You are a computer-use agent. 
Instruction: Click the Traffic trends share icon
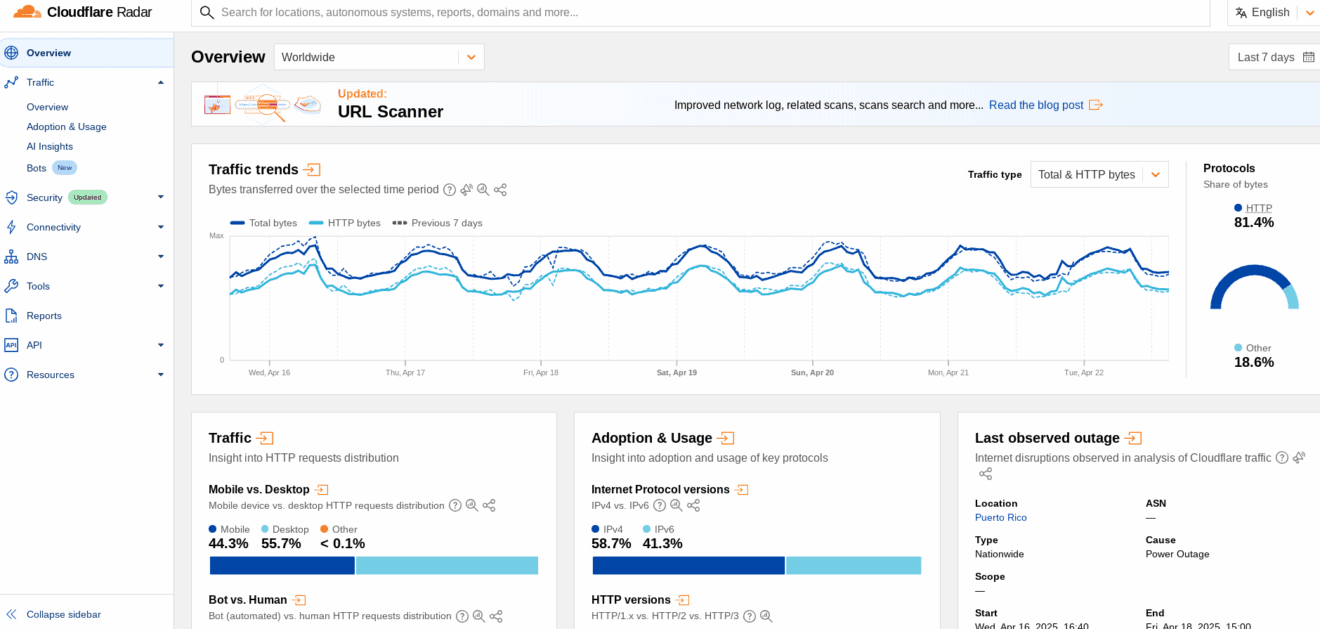(500, 190)
